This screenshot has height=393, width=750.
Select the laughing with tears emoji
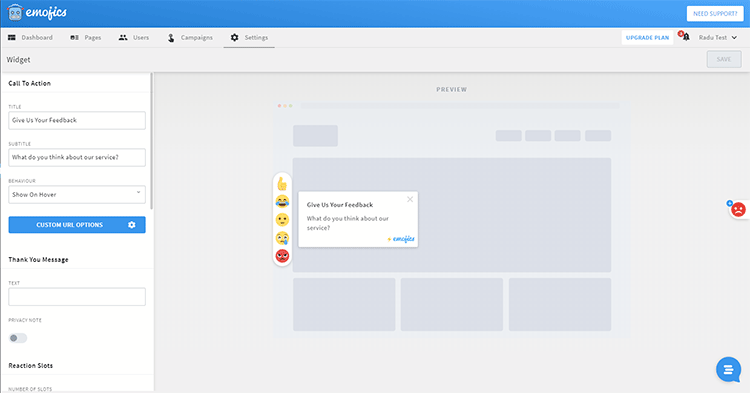click(282, 202)
